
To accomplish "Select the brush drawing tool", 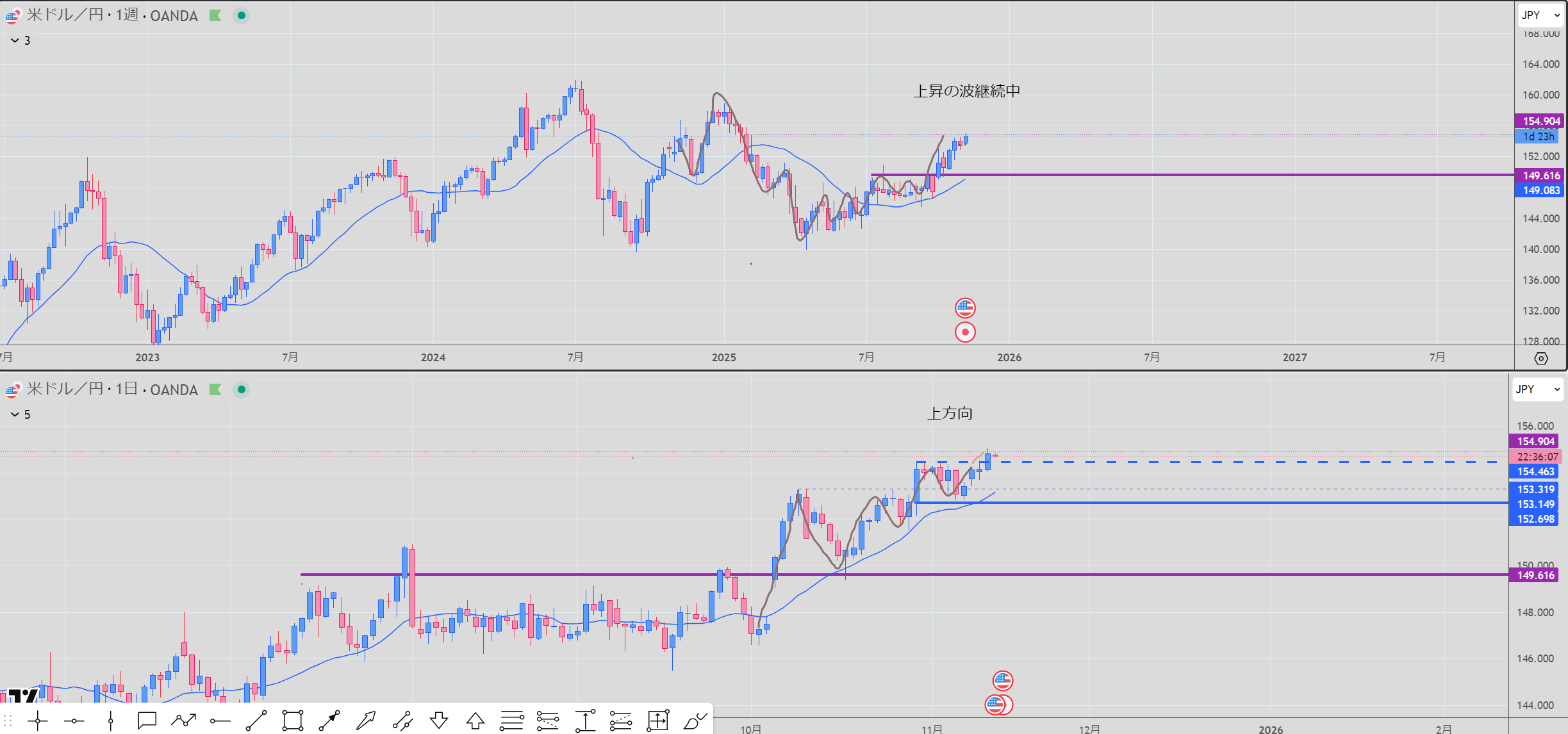I will [x=695, y=721].
